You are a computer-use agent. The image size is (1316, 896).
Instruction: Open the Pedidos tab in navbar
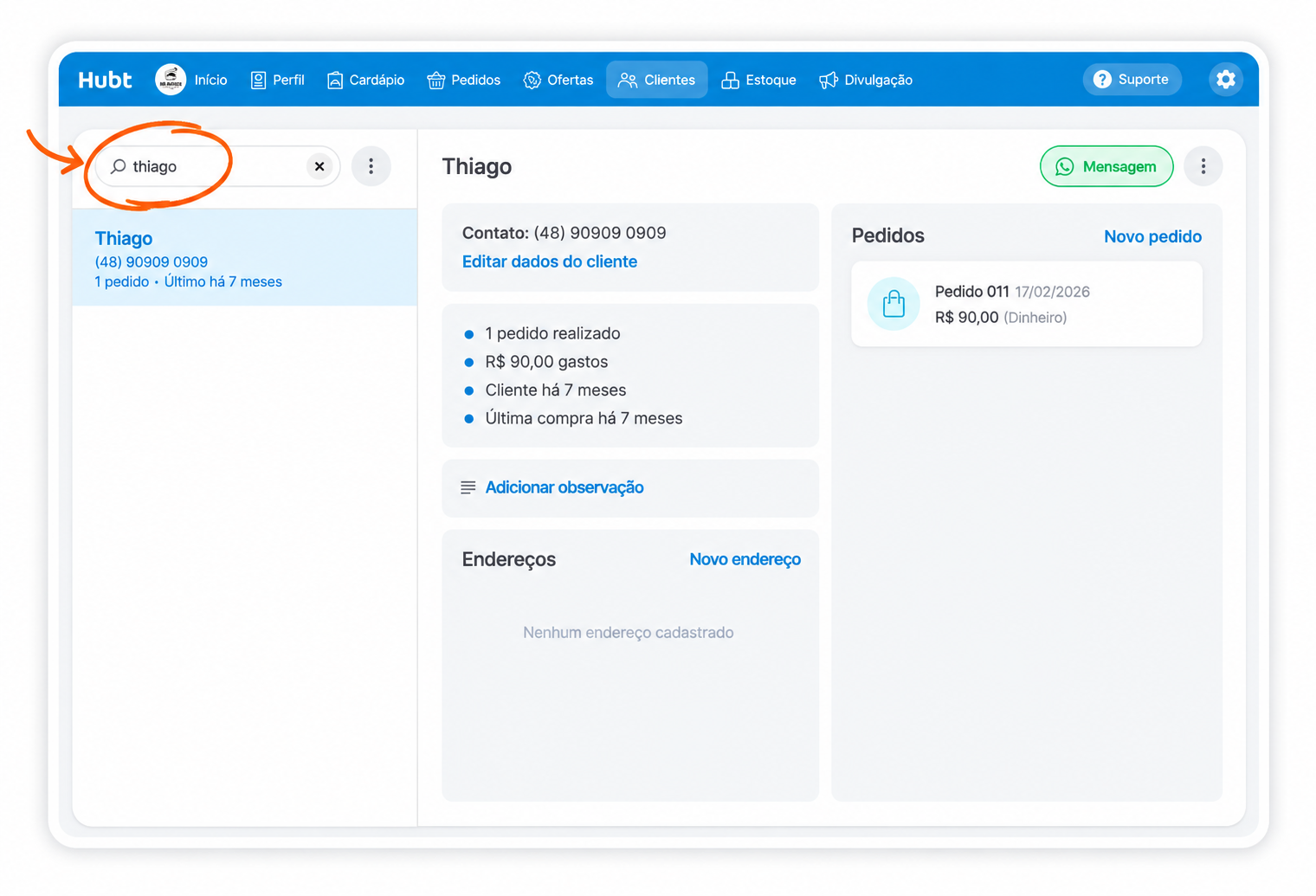pos(464,80)
